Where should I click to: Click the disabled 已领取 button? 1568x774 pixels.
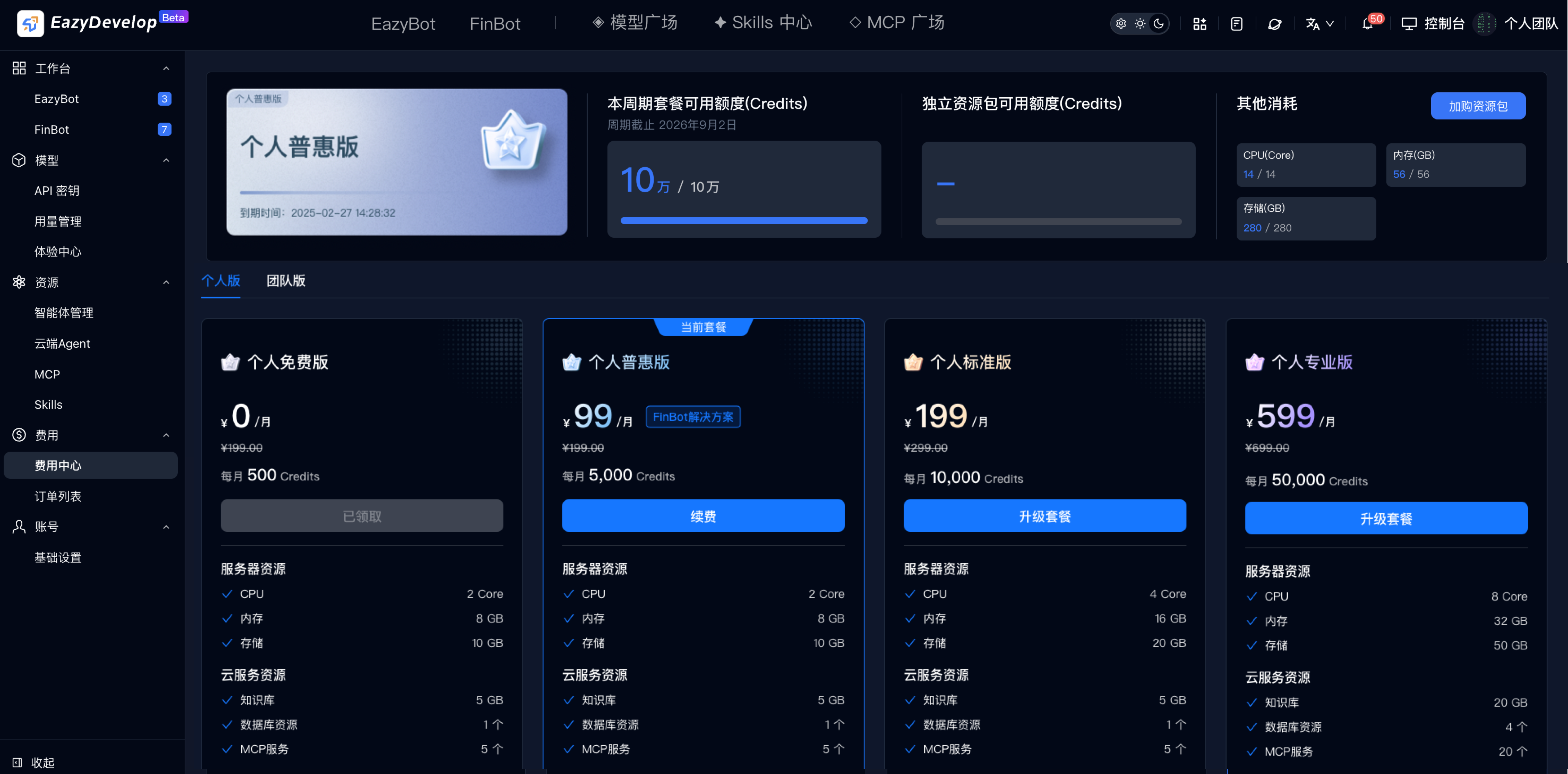(x=362, y=516)
